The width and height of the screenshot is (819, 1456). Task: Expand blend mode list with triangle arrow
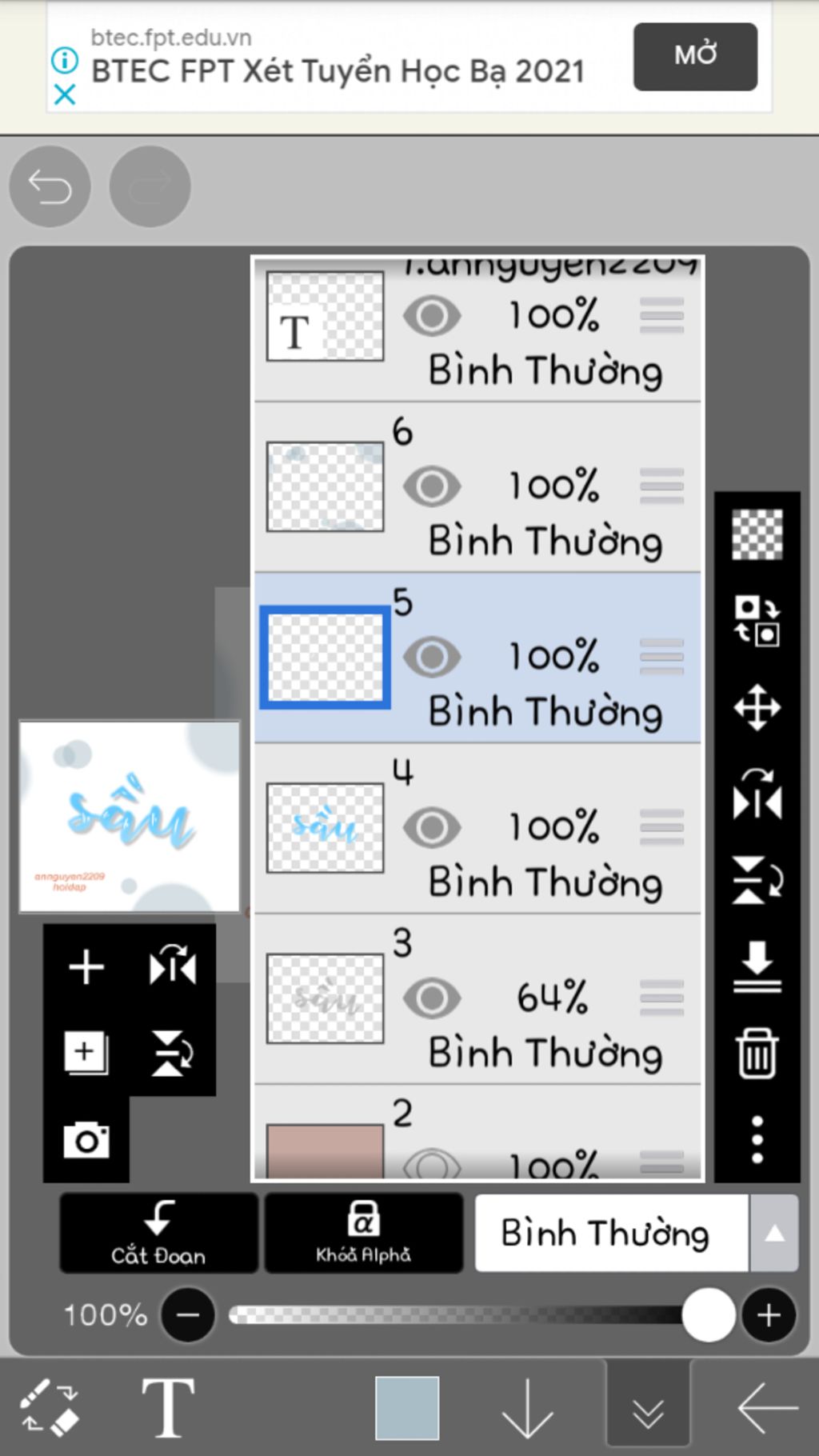[773, 1233]
